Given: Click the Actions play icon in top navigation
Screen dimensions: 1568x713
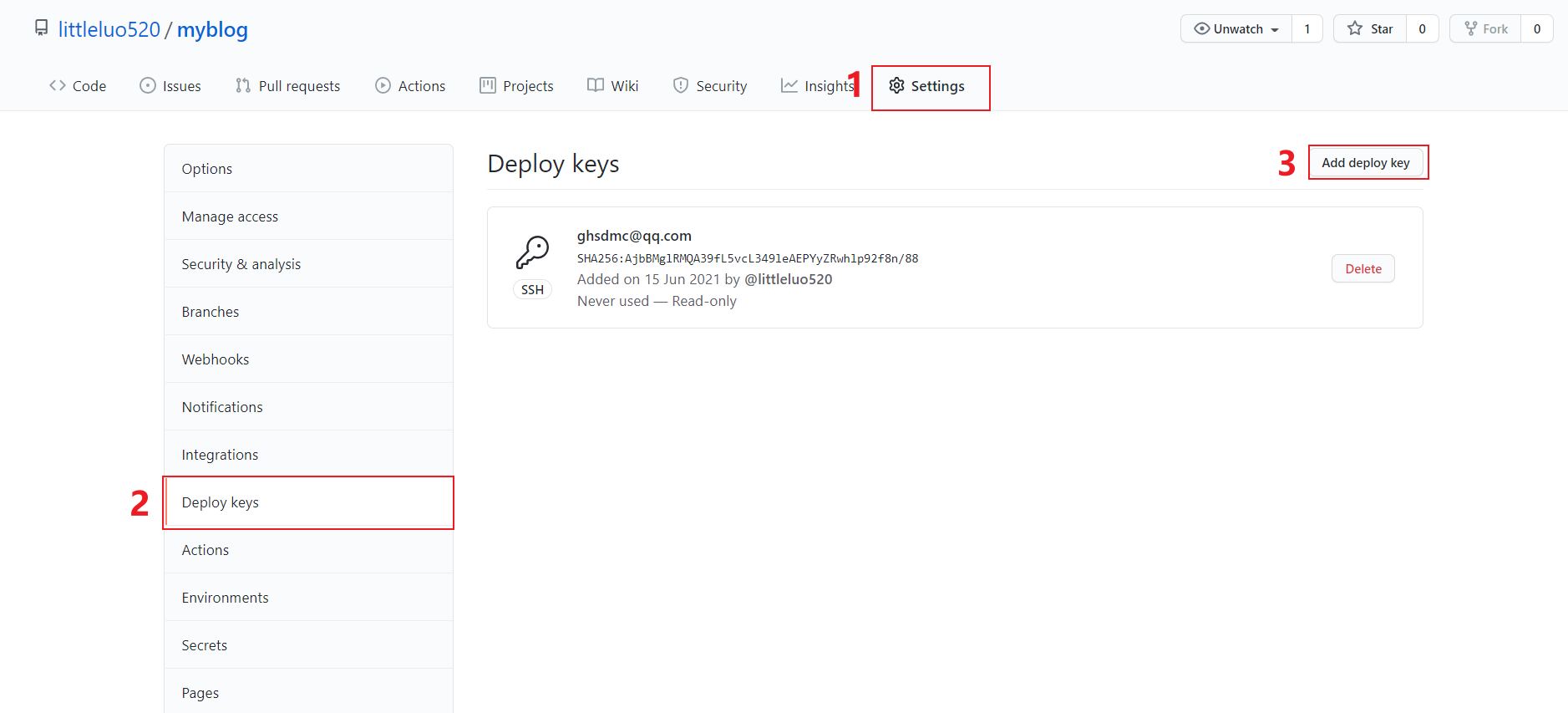Looking at the screenshot, I should pyautogui.click(x=383, y=85).
